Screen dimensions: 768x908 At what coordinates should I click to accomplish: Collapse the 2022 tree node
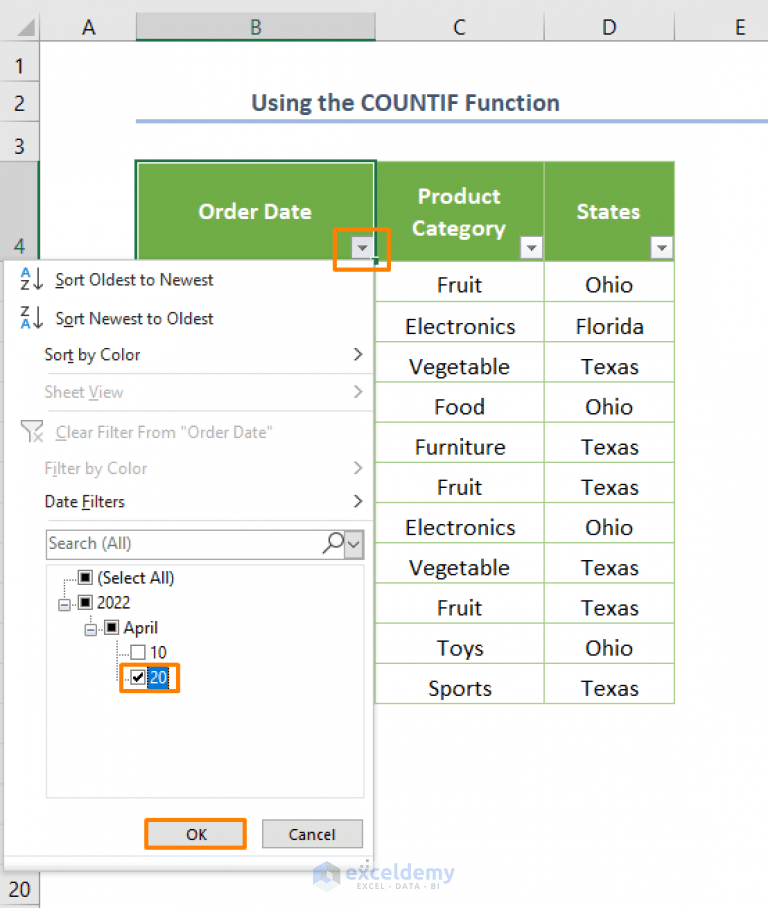65,603
